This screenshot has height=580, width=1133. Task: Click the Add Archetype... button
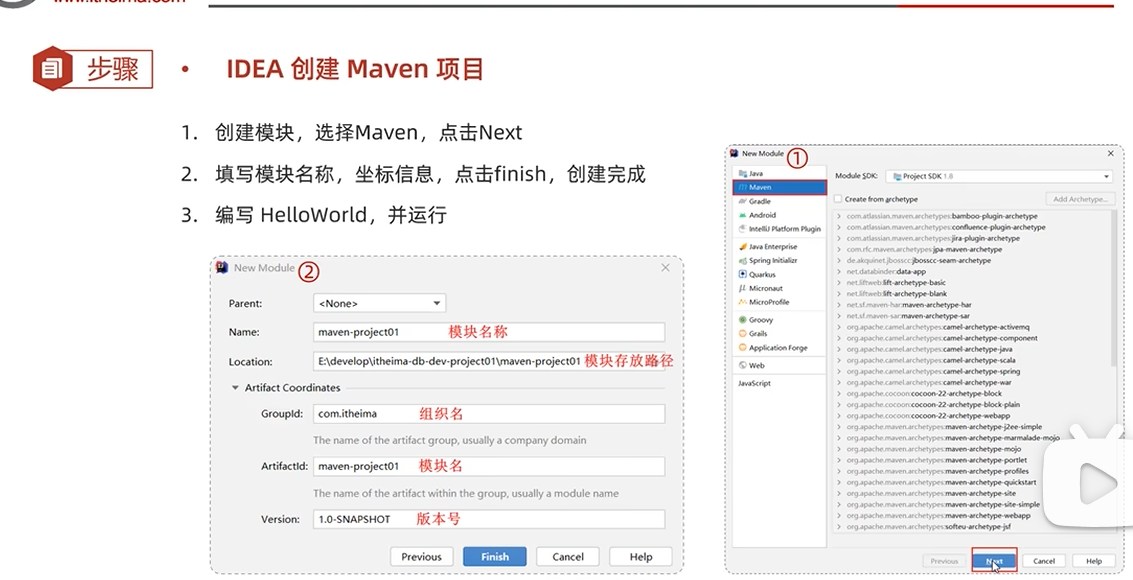(1080, 199)
